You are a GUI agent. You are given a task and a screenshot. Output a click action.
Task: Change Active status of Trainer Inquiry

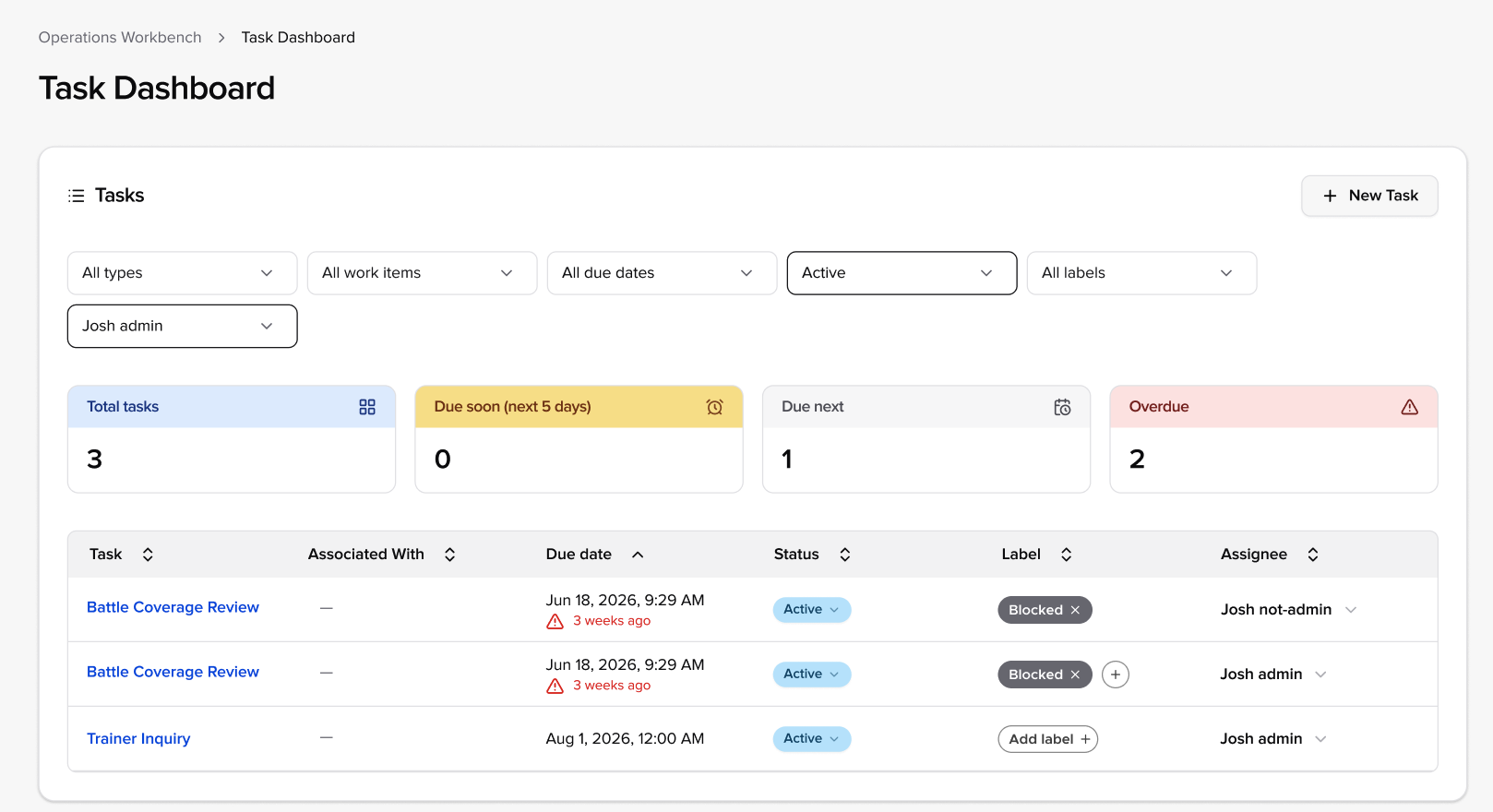point(812,739)
